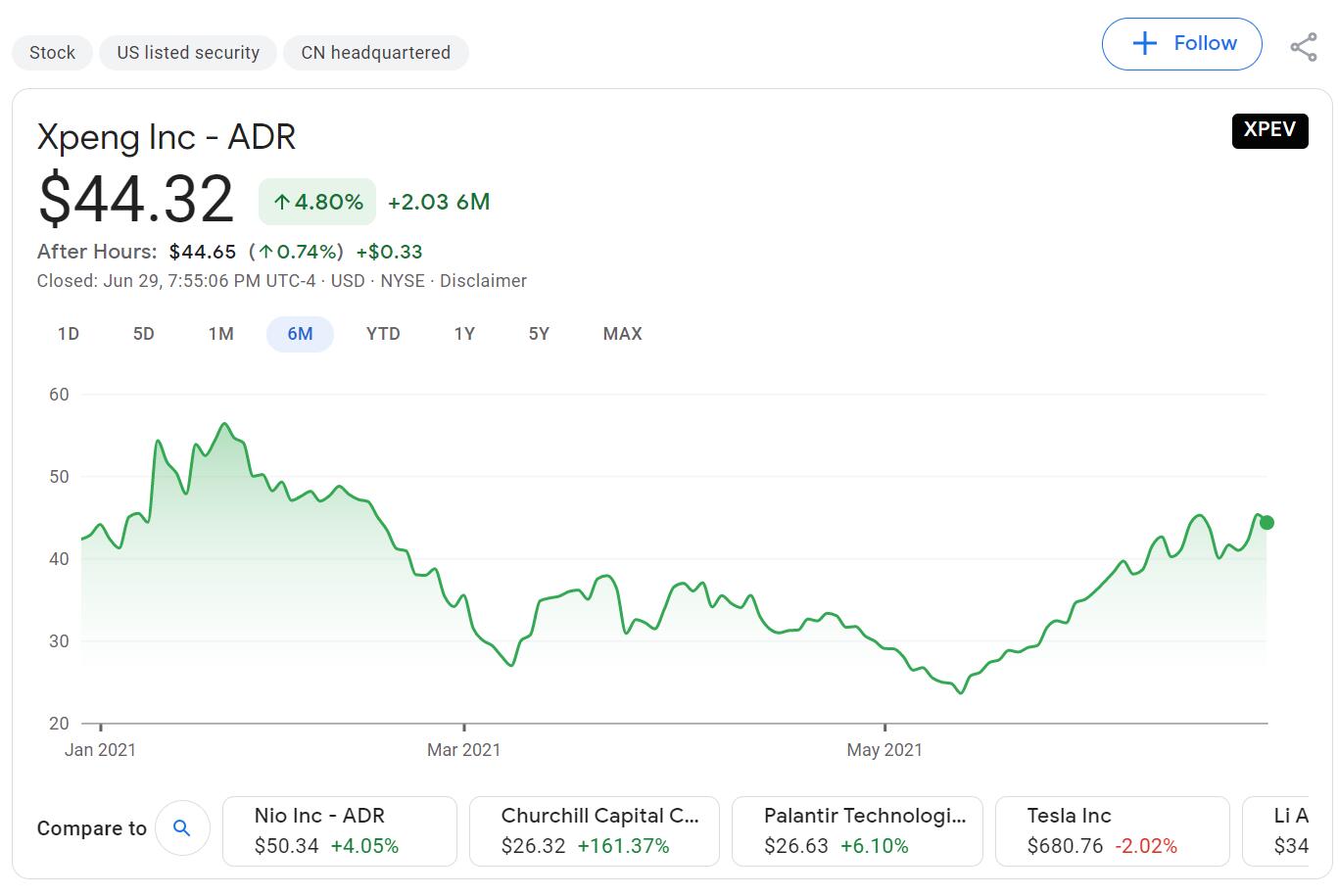
Task: Select the YTD time range
Action: (383, 333)
